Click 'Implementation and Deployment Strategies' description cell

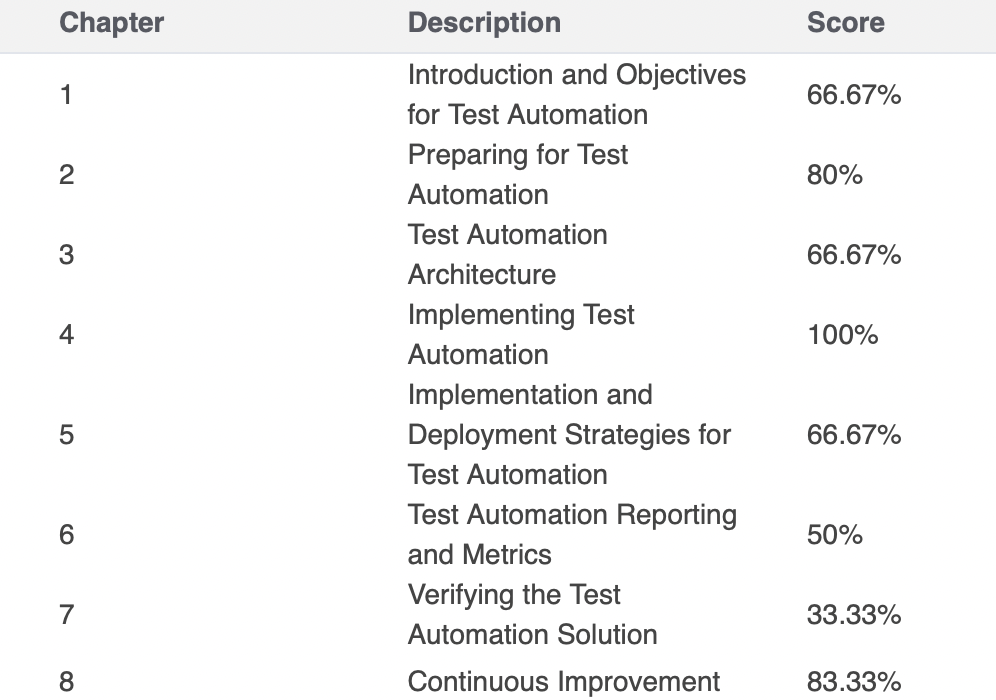click(568, 435)
